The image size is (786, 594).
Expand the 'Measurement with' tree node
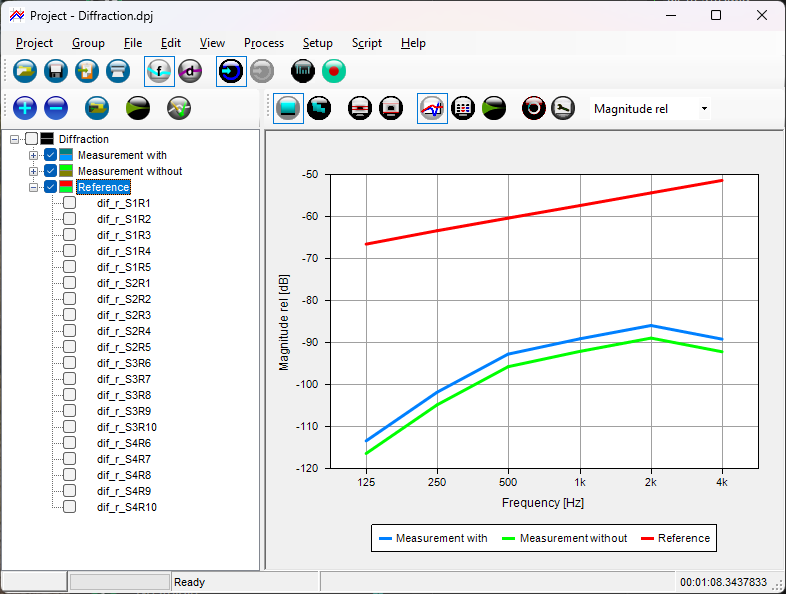click(x=34, y=155)
